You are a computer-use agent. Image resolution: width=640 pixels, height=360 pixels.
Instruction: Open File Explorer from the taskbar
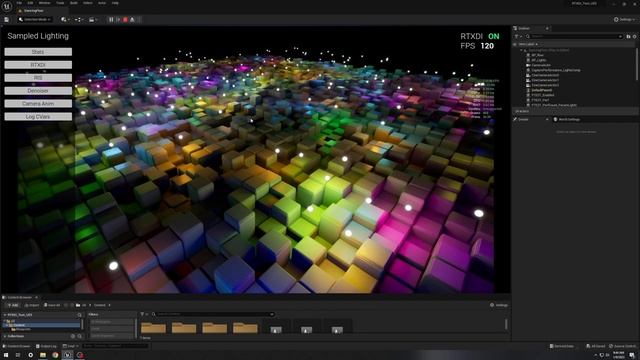[43, 355]
